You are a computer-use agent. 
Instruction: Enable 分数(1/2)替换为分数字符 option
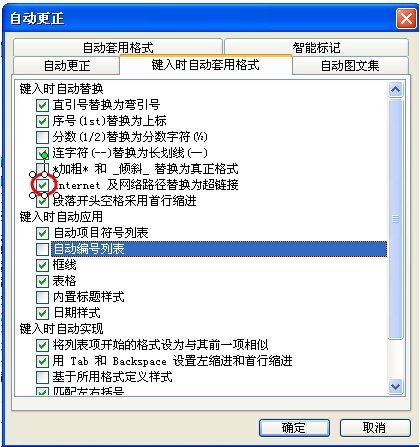click(x=42, y=137)
